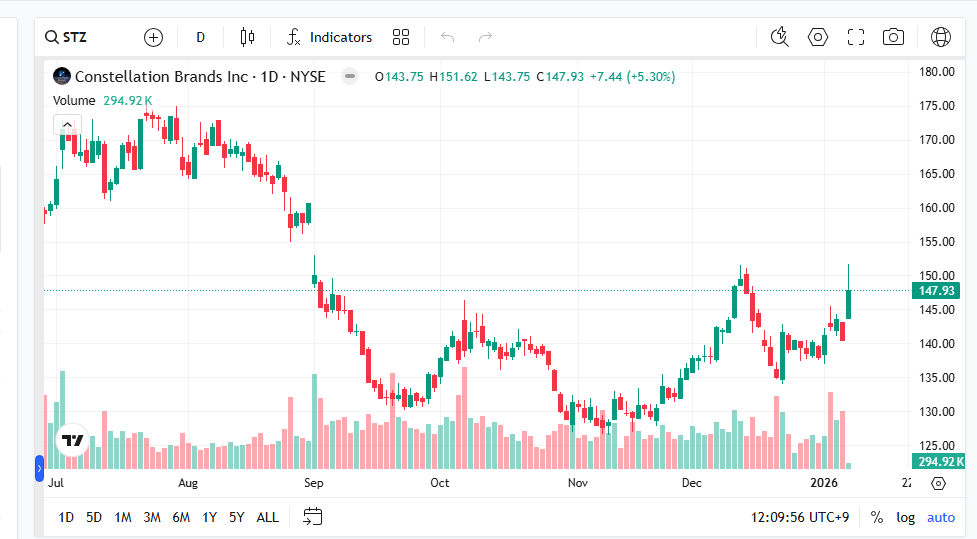Redo the last chart action
This screenshot has height=539, width=977.
485,37
